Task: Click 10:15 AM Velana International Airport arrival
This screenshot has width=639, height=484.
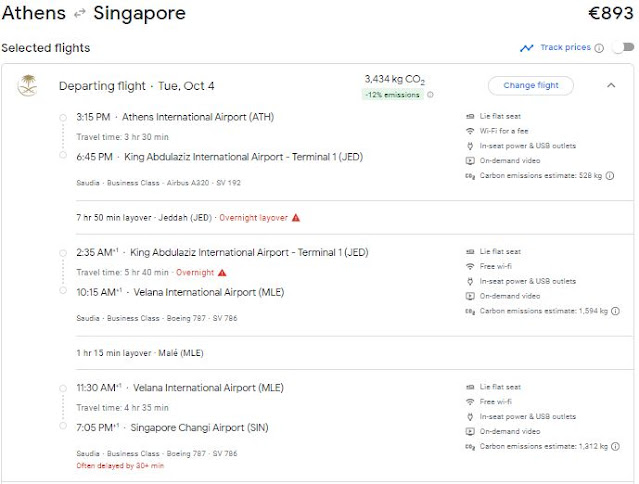Action: (180, 293)
